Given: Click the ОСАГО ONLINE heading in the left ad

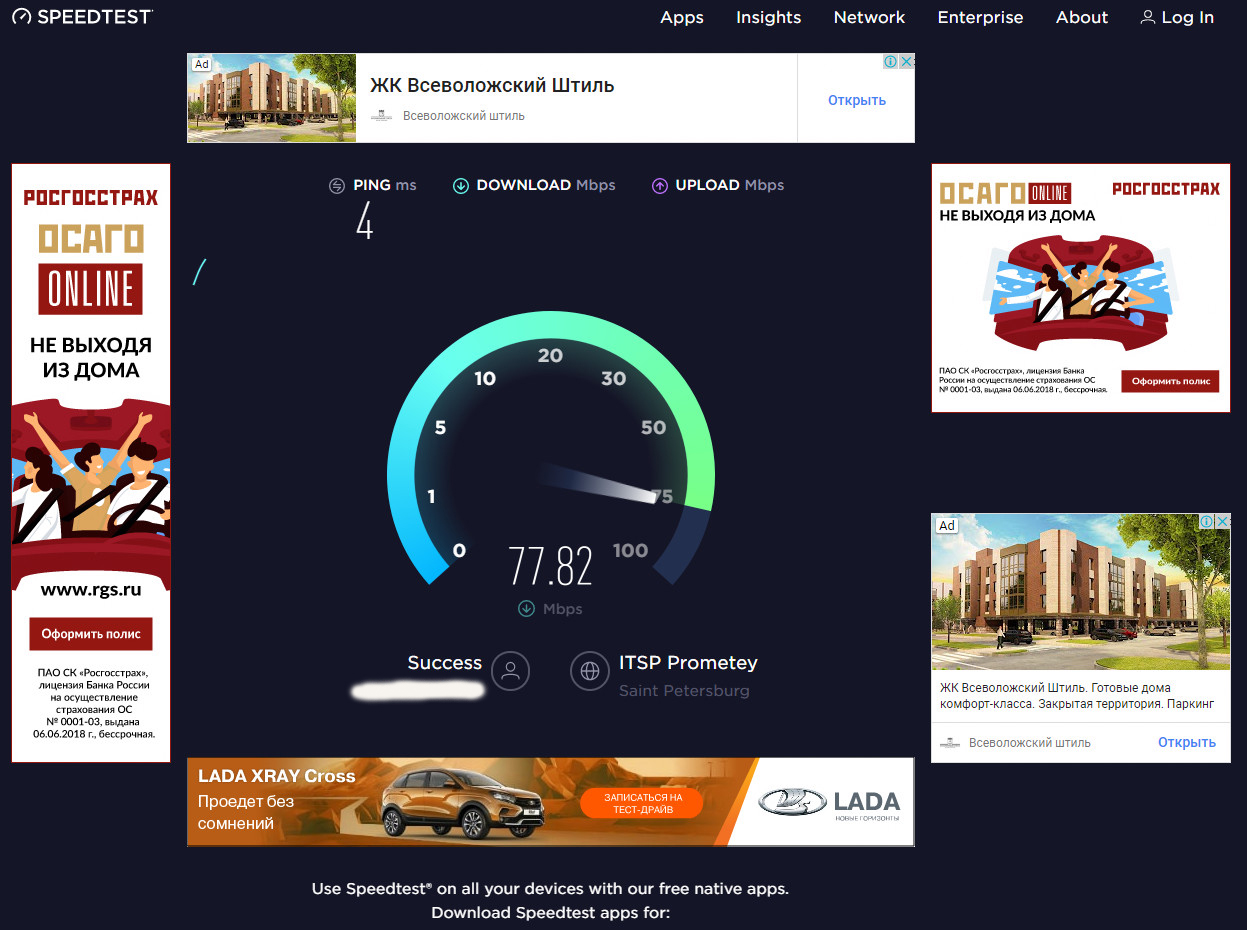Looking at the screenshot, I should [x=91, y=268].
